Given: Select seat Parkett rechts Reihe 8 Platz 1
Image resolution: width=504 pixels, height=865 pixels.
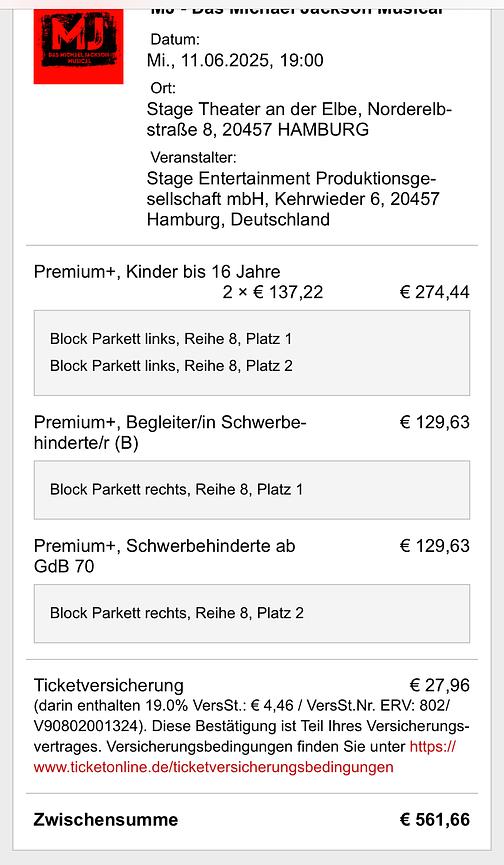Looking at the screenshot, I should pyautogui.click(x=176, y=489).
